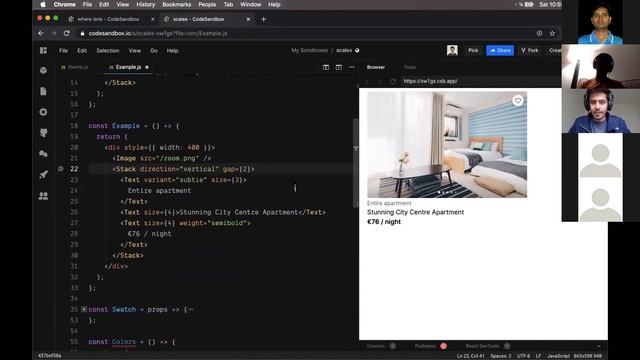Click JavaScript language mode in status bar
The height and width of the screenshot is (360, 640).
tap(558, 356)
